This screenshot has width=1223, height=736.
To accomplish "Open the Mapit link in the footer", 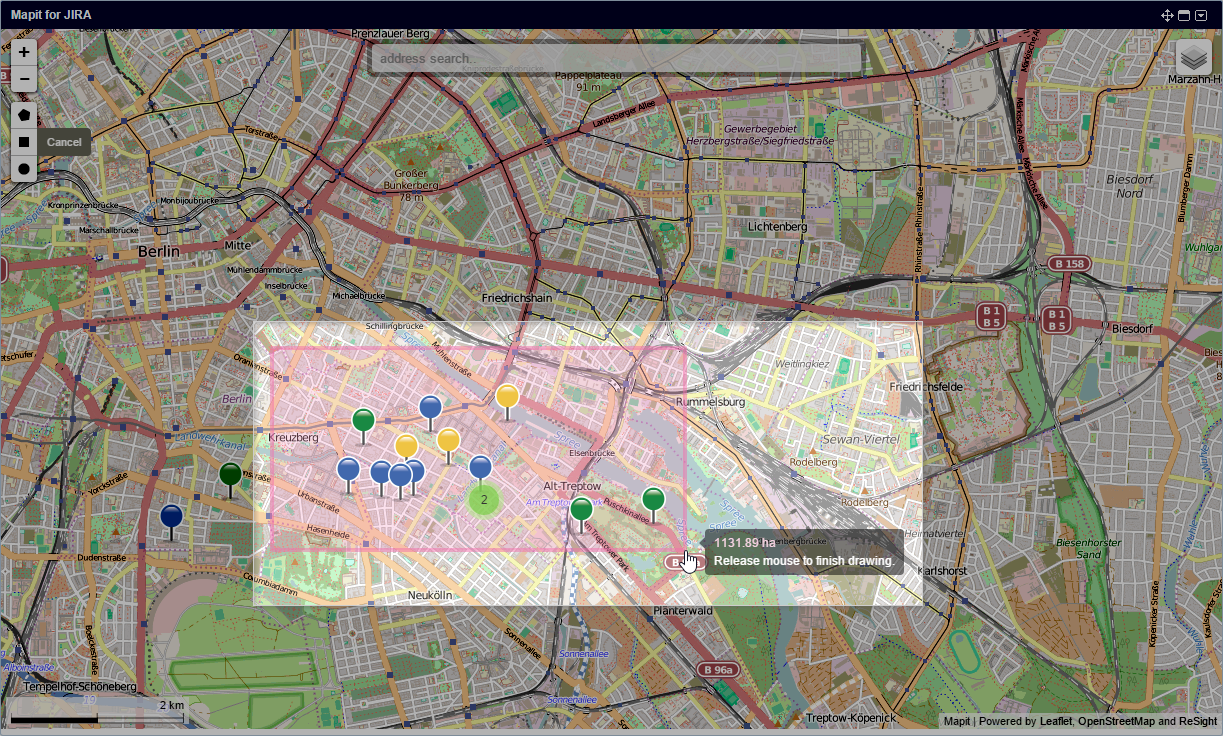I will click(957, 721).
